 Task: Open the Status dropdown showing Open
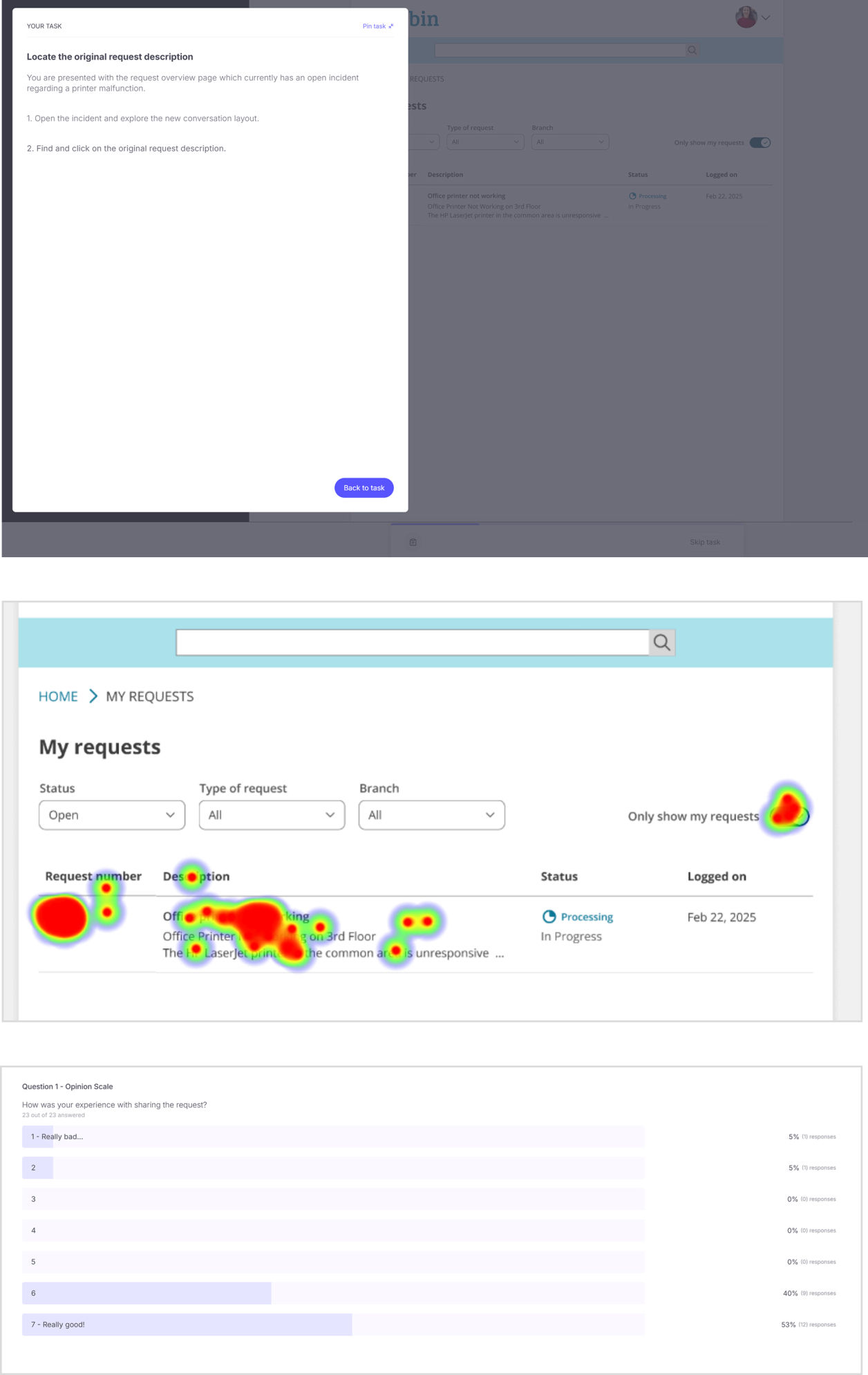112,815
